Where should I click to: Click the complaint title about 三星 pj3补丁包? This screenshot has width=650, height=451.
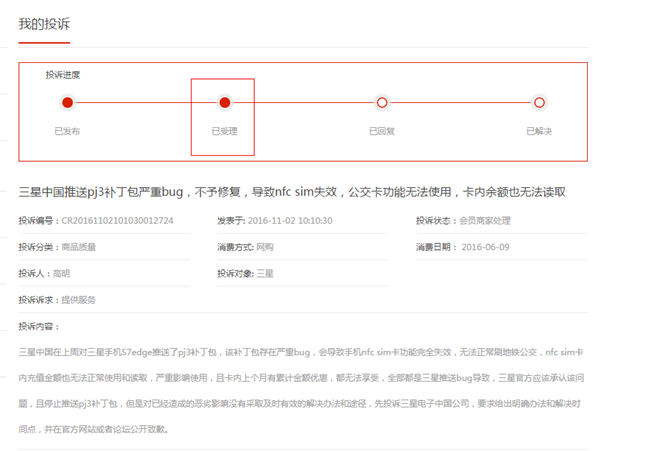click(292, 191)
